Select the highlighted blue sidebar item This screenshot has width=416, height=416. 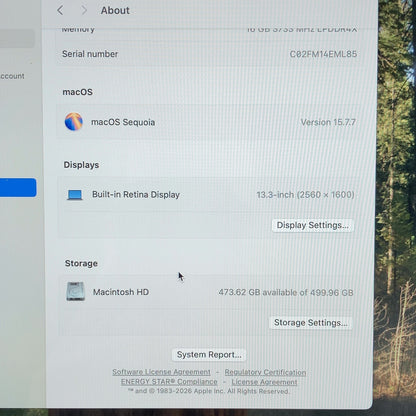click(18, 187)
